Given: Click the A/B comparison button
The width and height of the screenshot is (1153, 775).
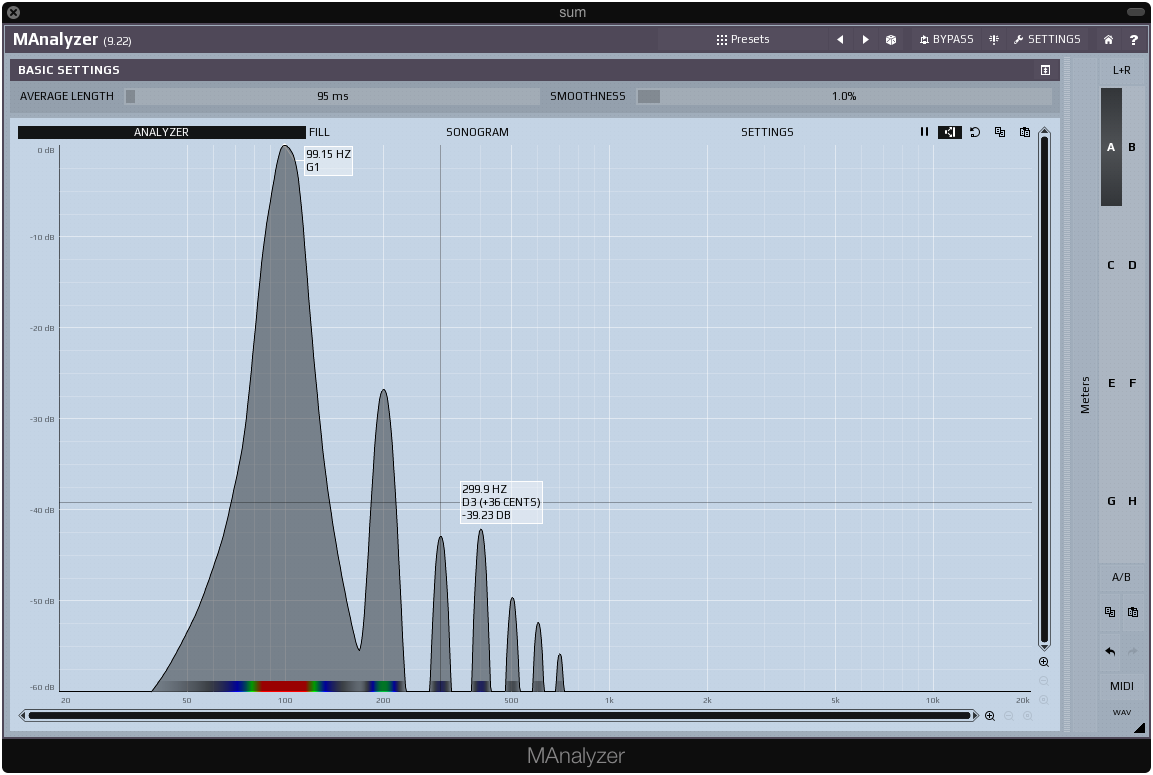Looking at the screenshot, I should [1121, 577].
